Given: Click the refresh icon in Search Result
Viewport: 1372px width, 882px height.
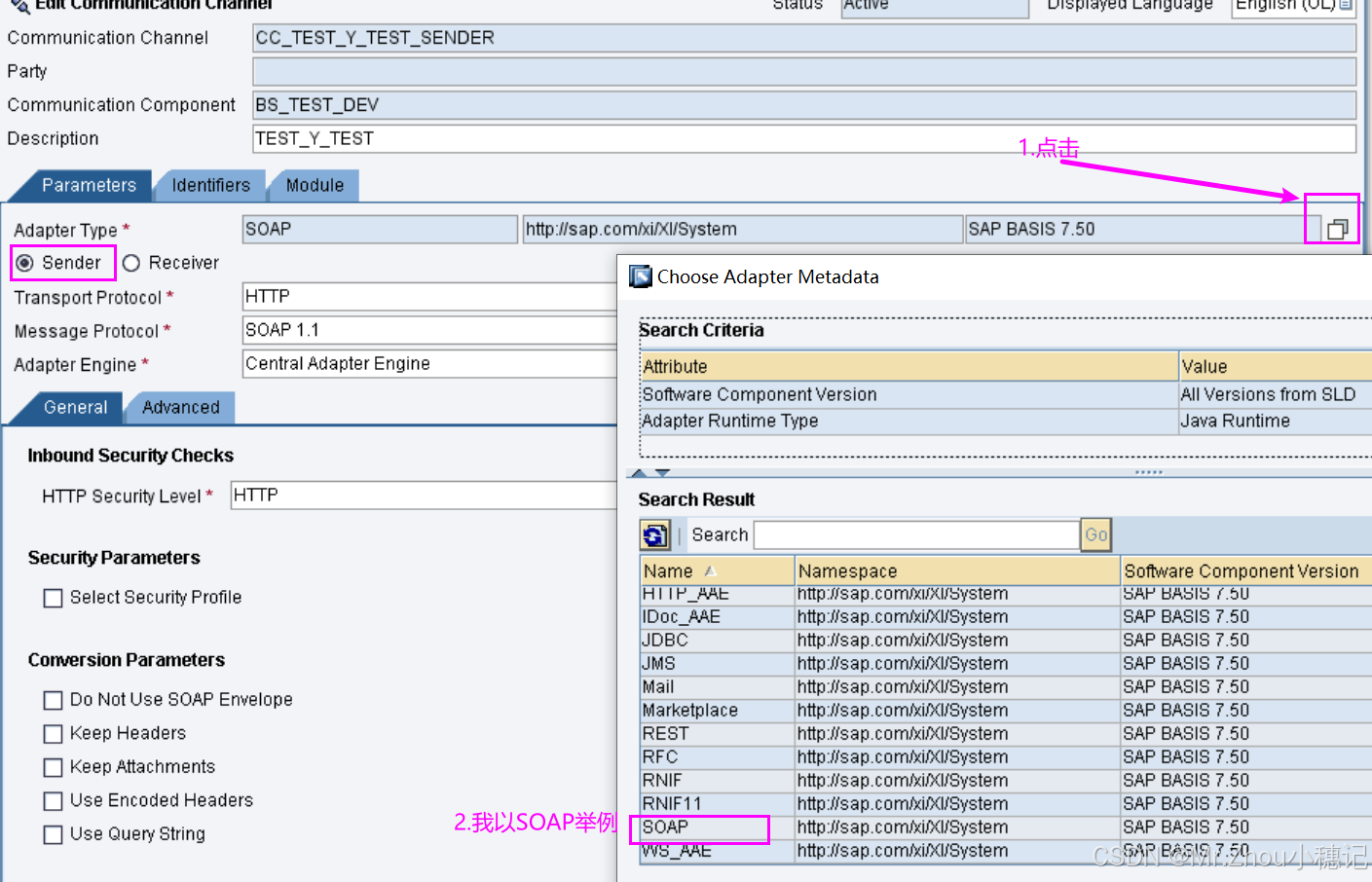Looking at the screenshot, I should coord(654,534).
